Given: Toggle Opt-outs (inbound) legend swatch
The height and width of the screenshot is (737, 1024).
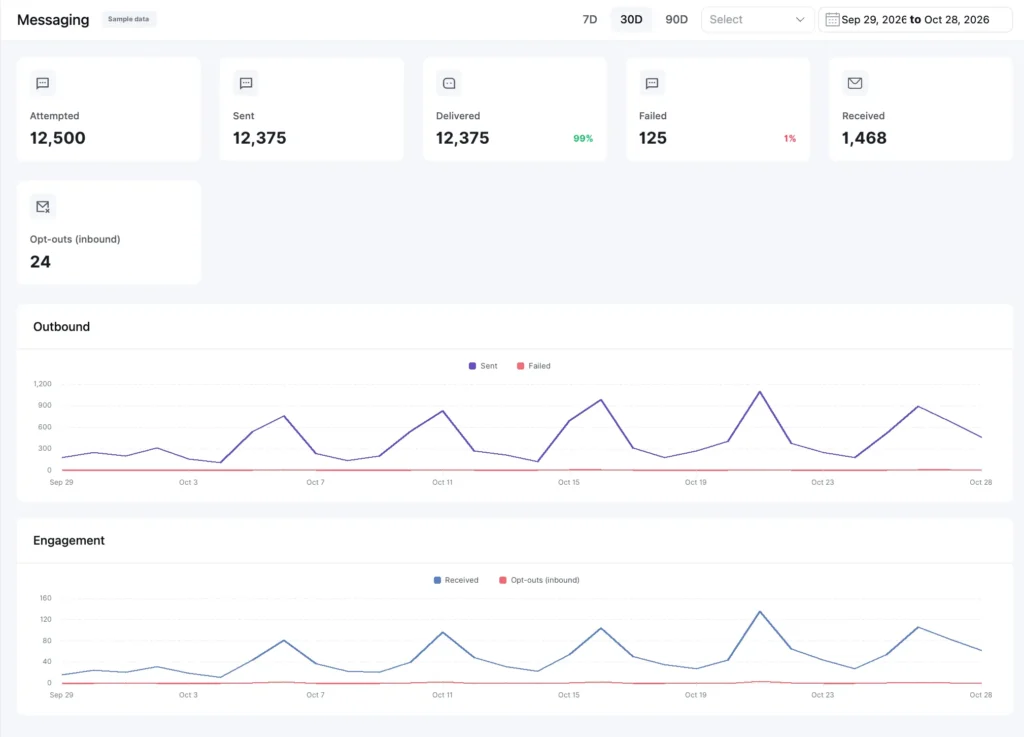Looking at the screenshot, I should pyautogui.click(x=503, y=580).
